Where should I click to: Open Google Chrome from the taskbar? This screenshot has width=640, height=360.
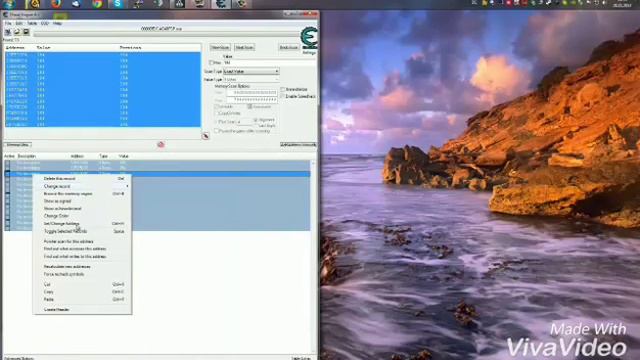click(x=97, y=4)
